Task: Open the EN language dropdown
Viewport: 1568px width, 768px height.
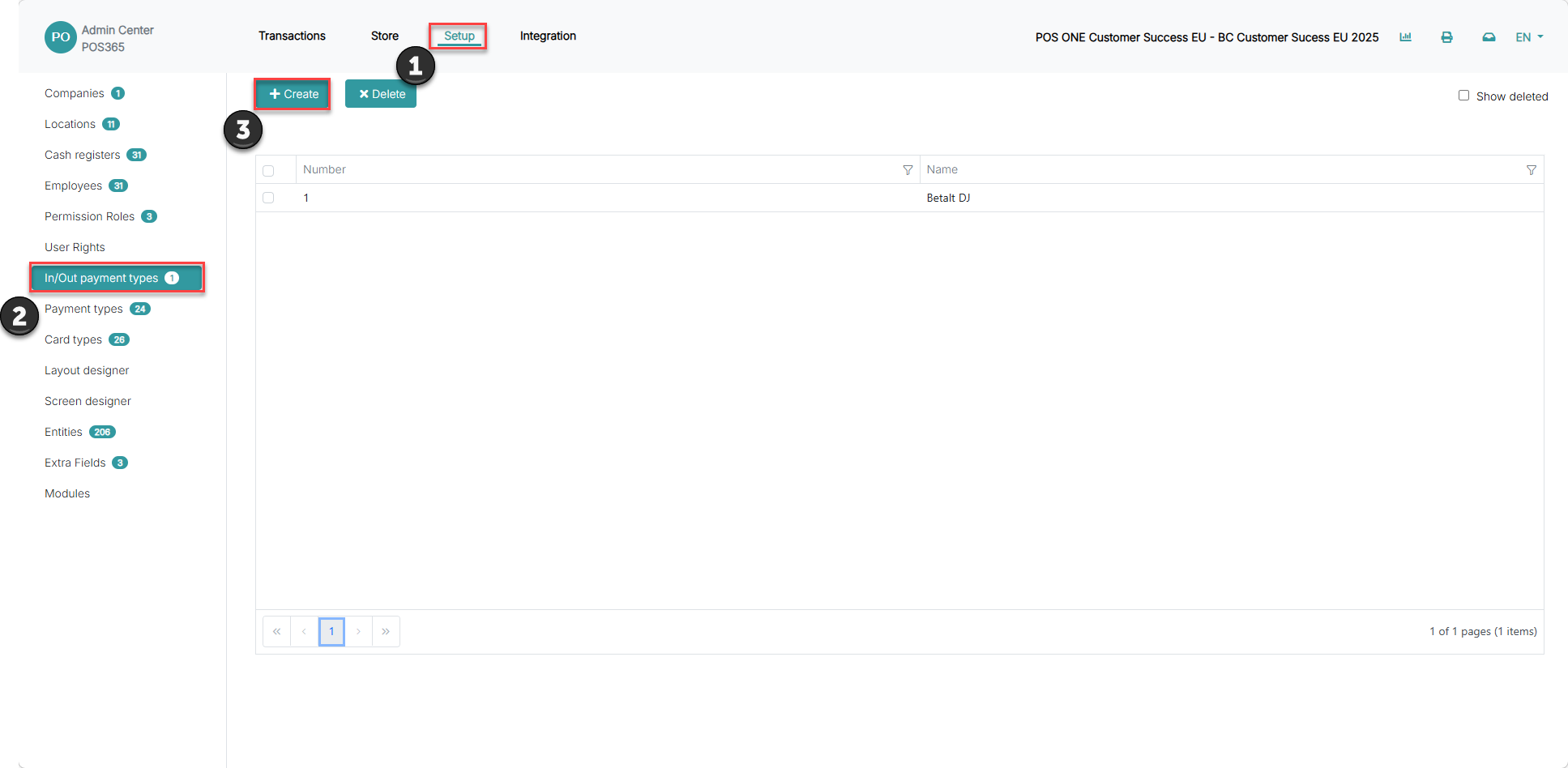Action: pos(1529,37)
